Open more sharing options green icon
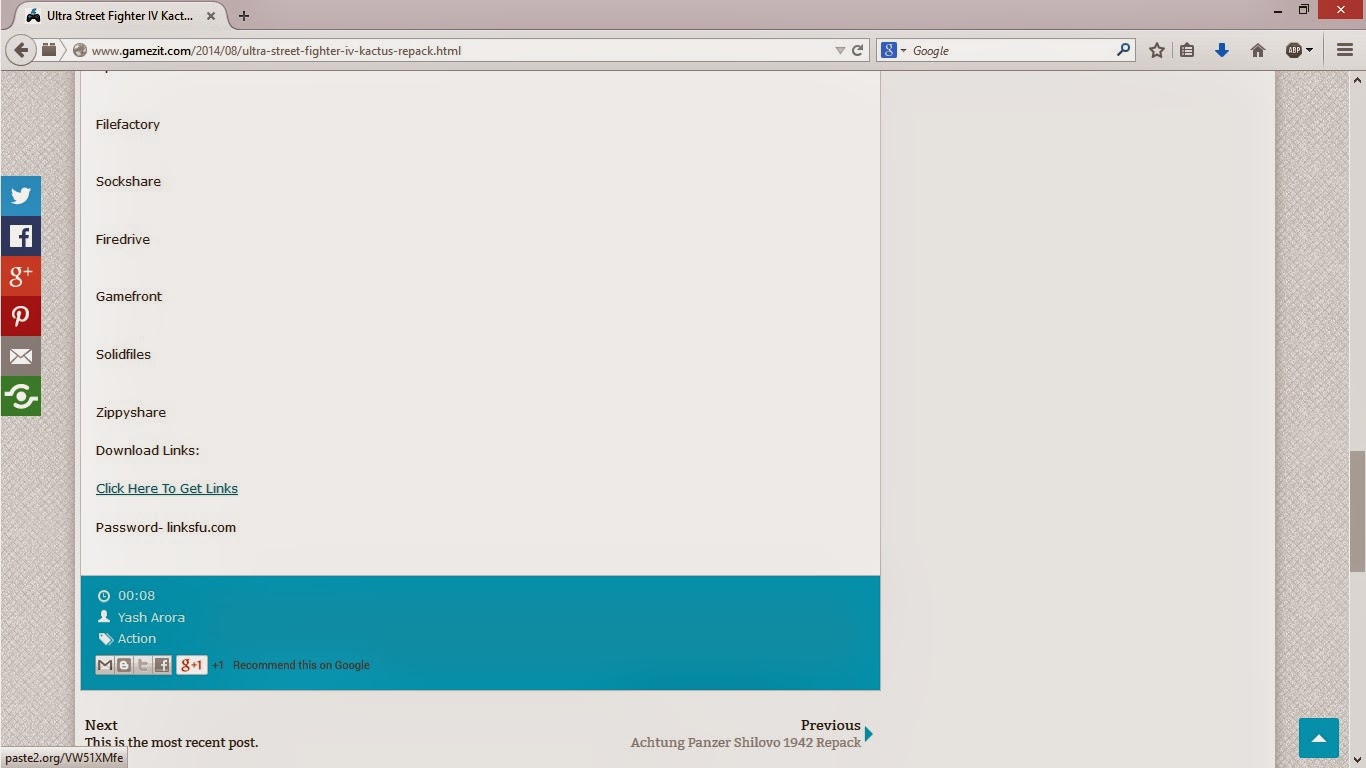The image size is (1366, 768). coord(20,396)
